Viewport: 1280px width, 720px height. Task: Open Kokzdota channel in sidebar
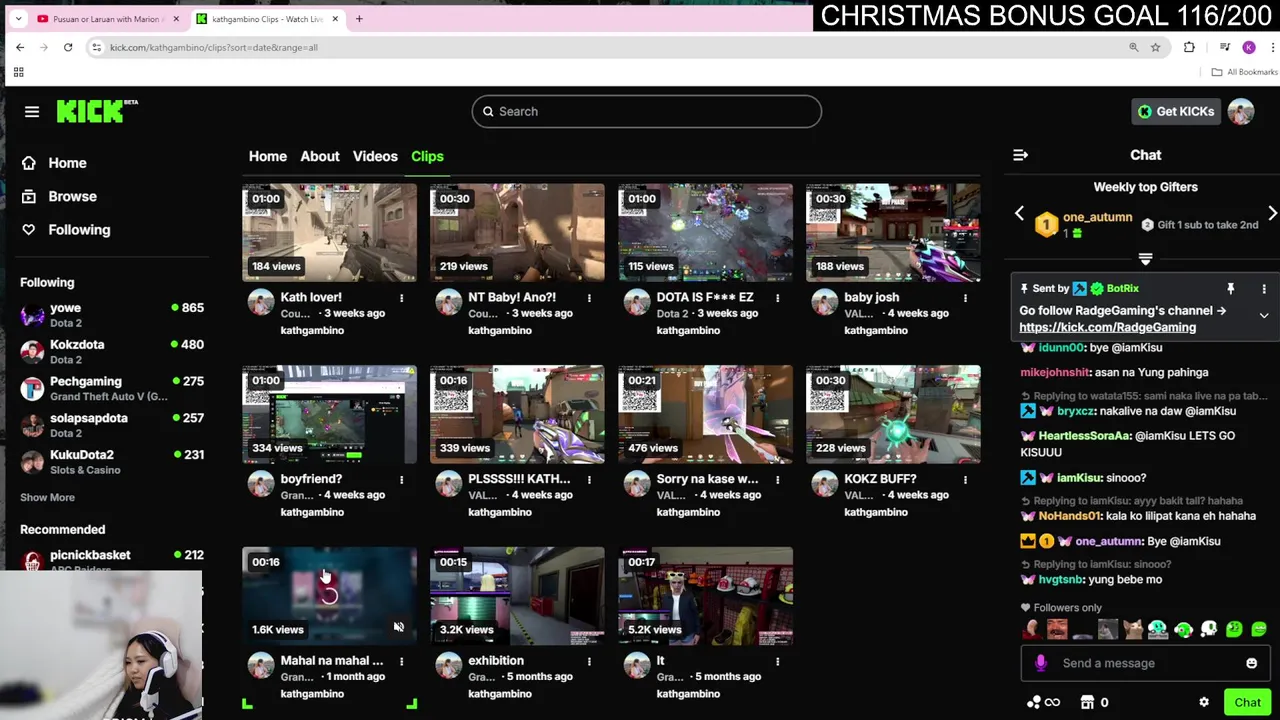[x=112, y=351]
